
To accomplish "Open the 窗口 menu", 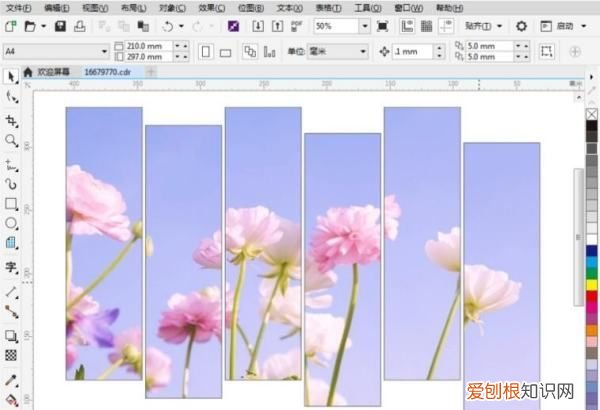I will (x=408, y=8).
